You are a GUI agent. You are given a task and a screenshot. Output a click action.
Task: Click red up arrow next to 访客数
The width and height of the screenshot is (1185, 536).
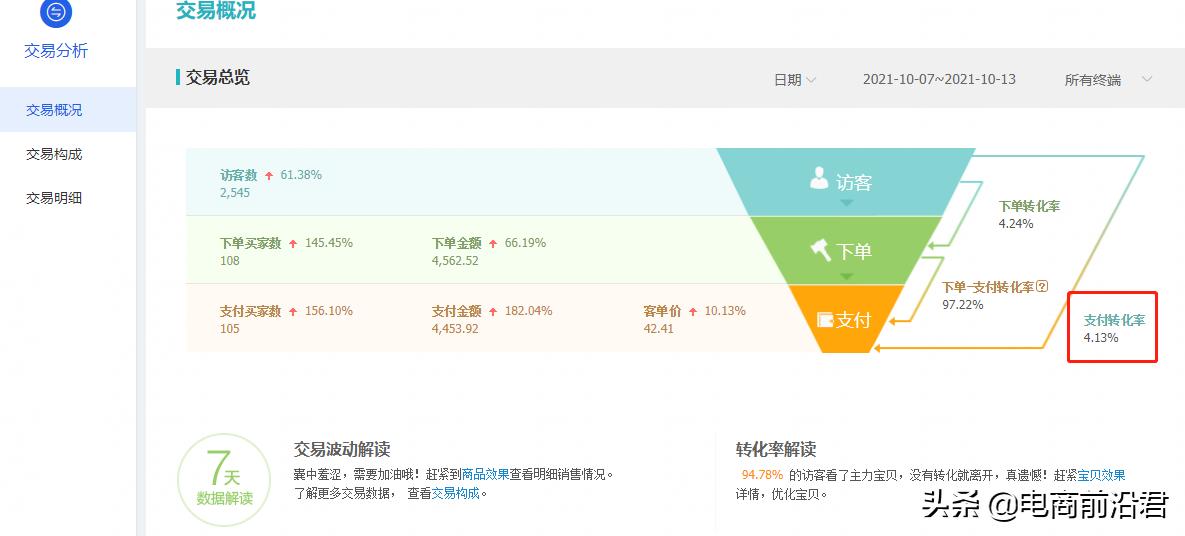coord(269,175)
